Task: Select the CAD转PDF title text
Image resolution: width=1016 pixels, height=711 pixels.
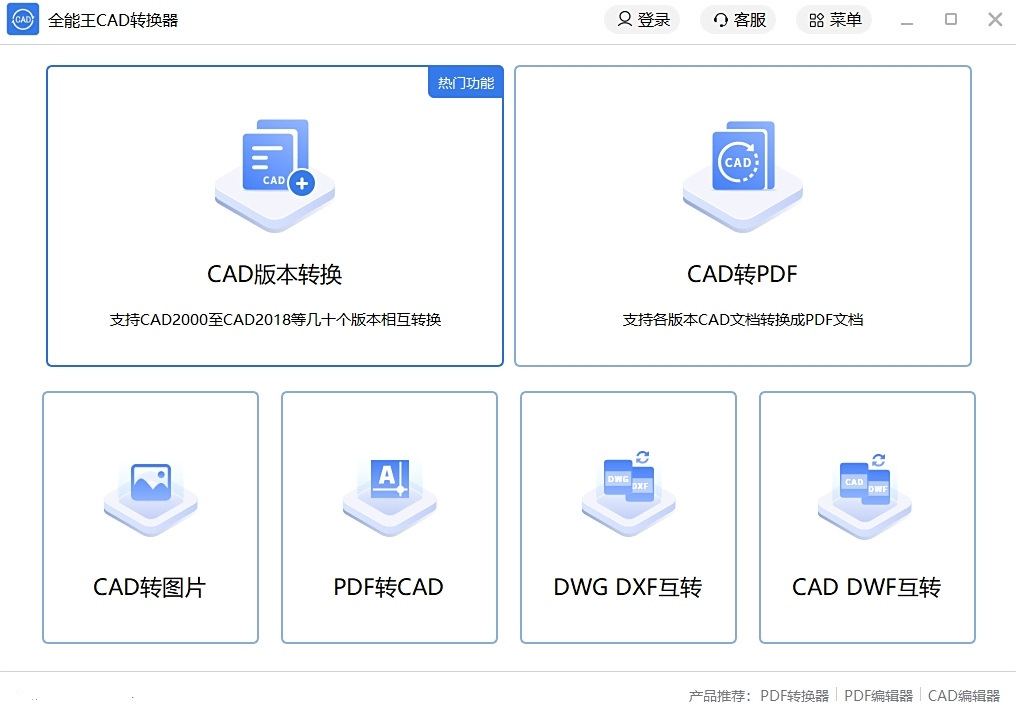Action: [x=742, y=274]
